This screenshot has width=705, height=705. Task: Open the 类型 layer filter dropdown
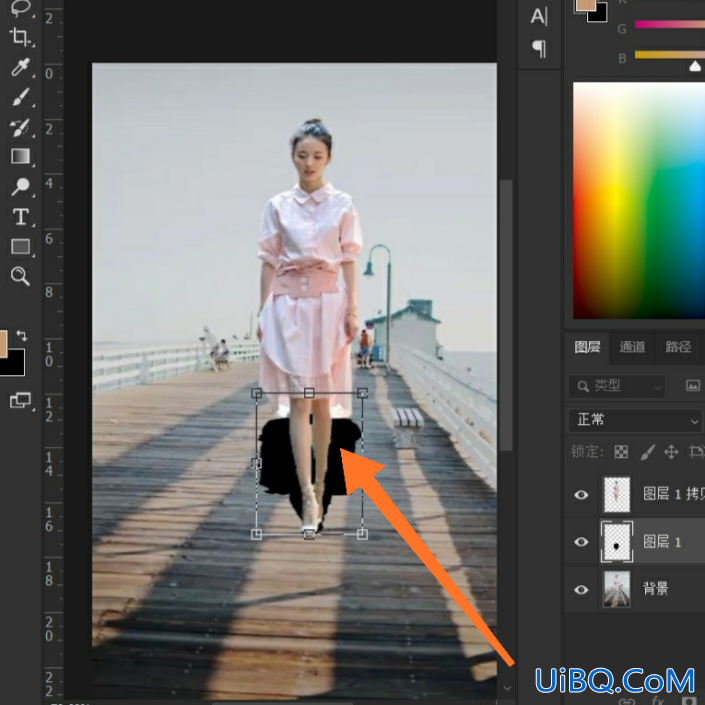pyautogui.click(x=617, y=386)
